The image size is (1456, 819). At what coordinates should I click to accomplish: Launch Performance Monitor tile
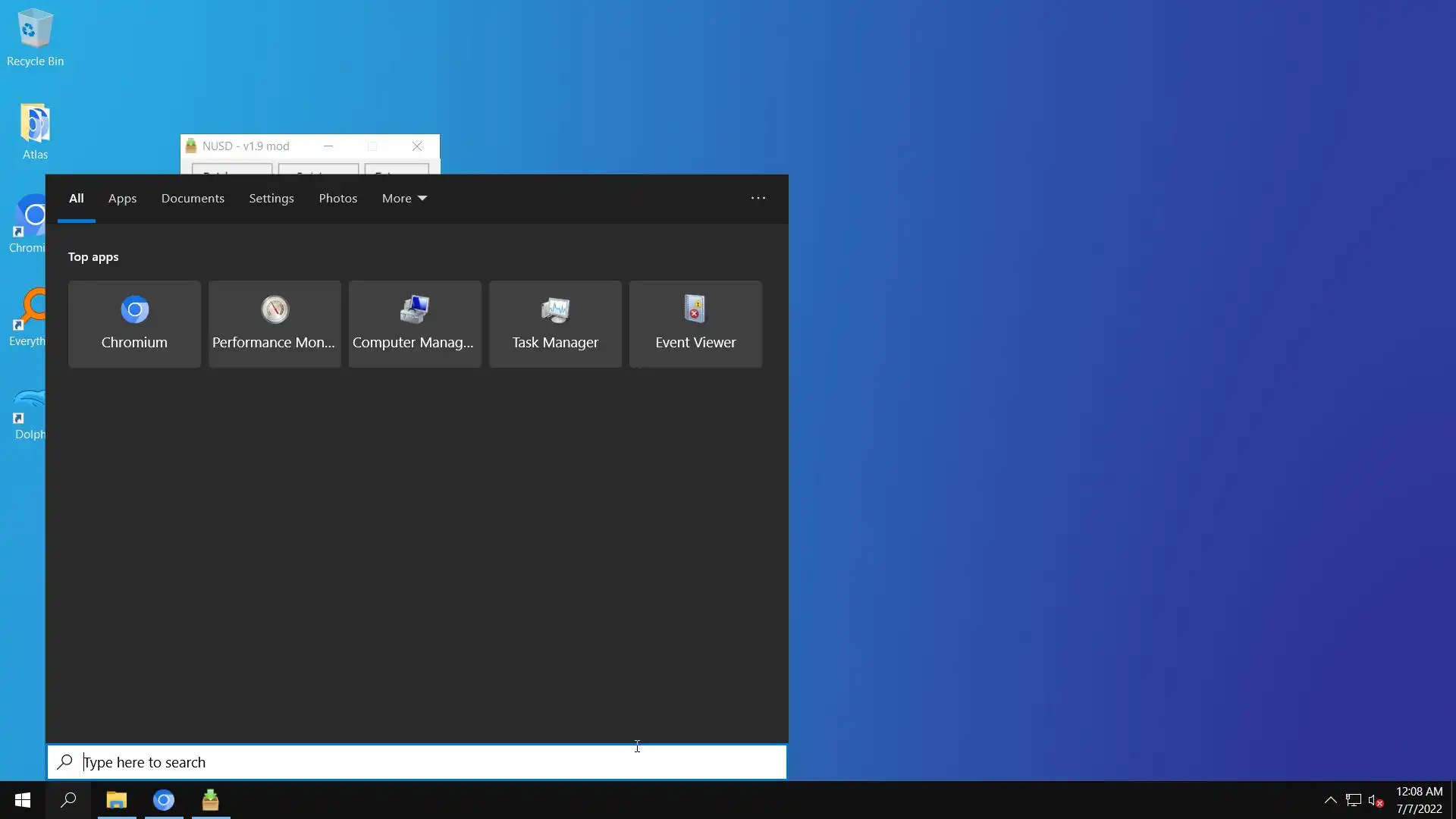[x=275, y=324]
